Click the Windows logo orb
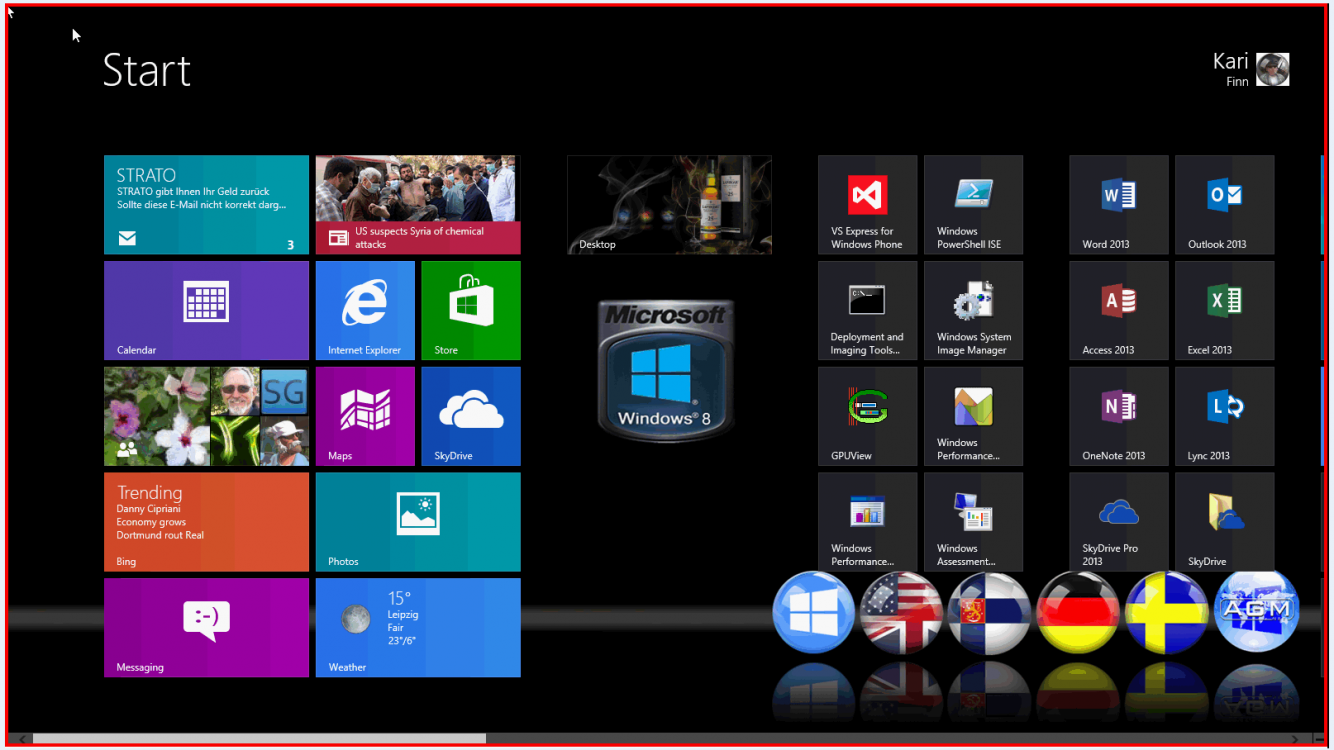 (814, 612)
